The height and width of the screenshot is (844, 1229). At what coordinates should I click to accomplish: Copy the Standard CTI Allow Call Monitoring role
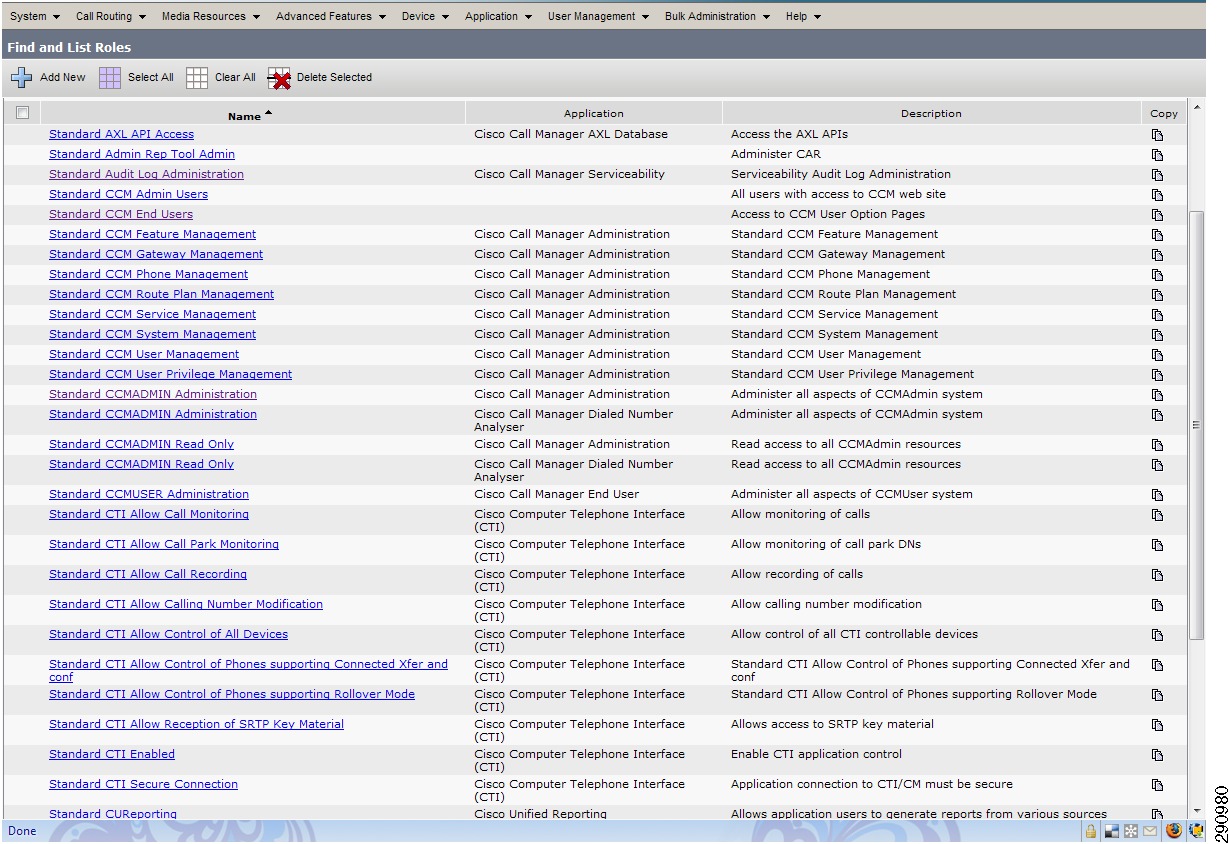[1157, 515]
